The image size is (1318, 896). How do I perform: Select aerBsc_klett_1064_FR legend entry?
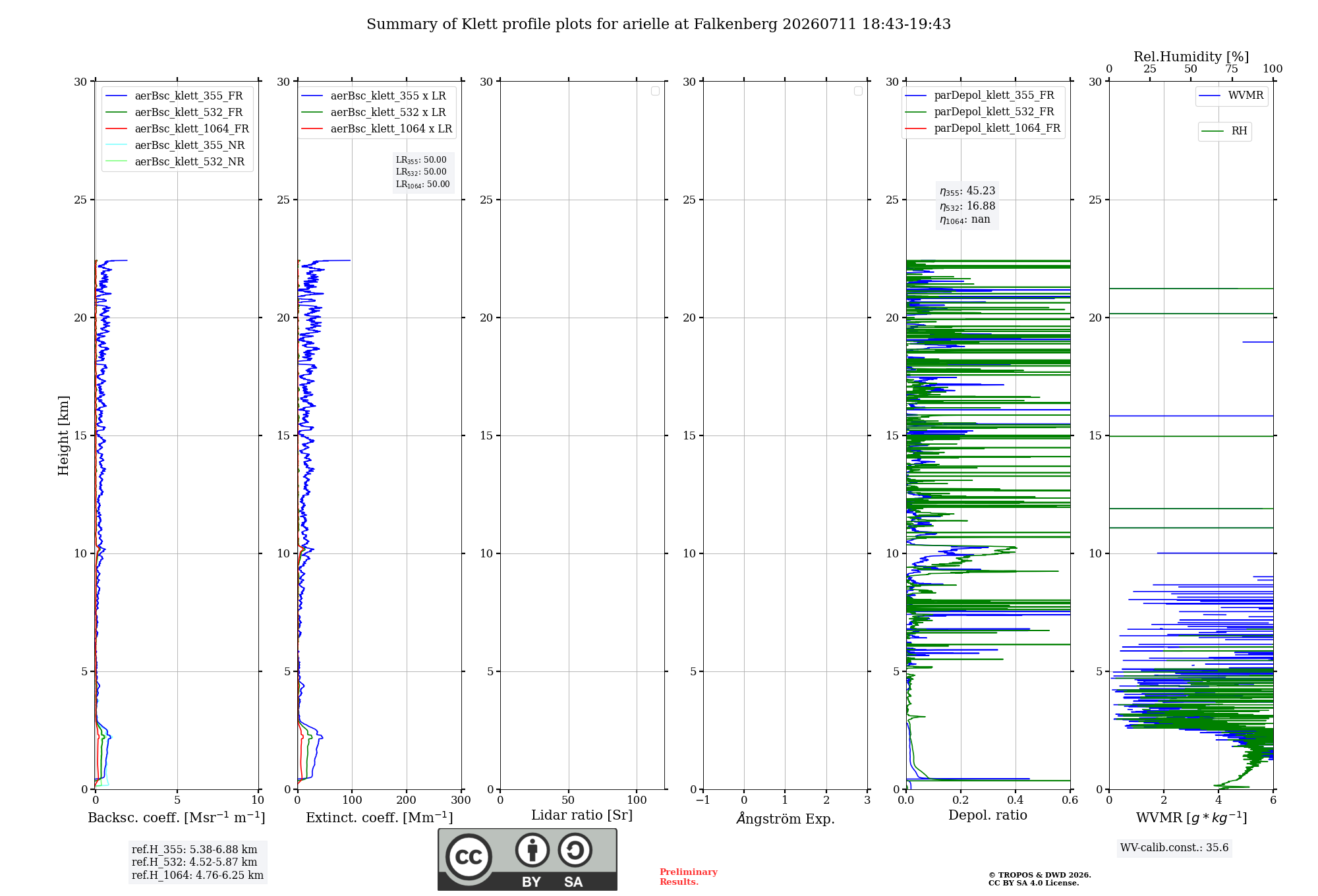[177, 129]
